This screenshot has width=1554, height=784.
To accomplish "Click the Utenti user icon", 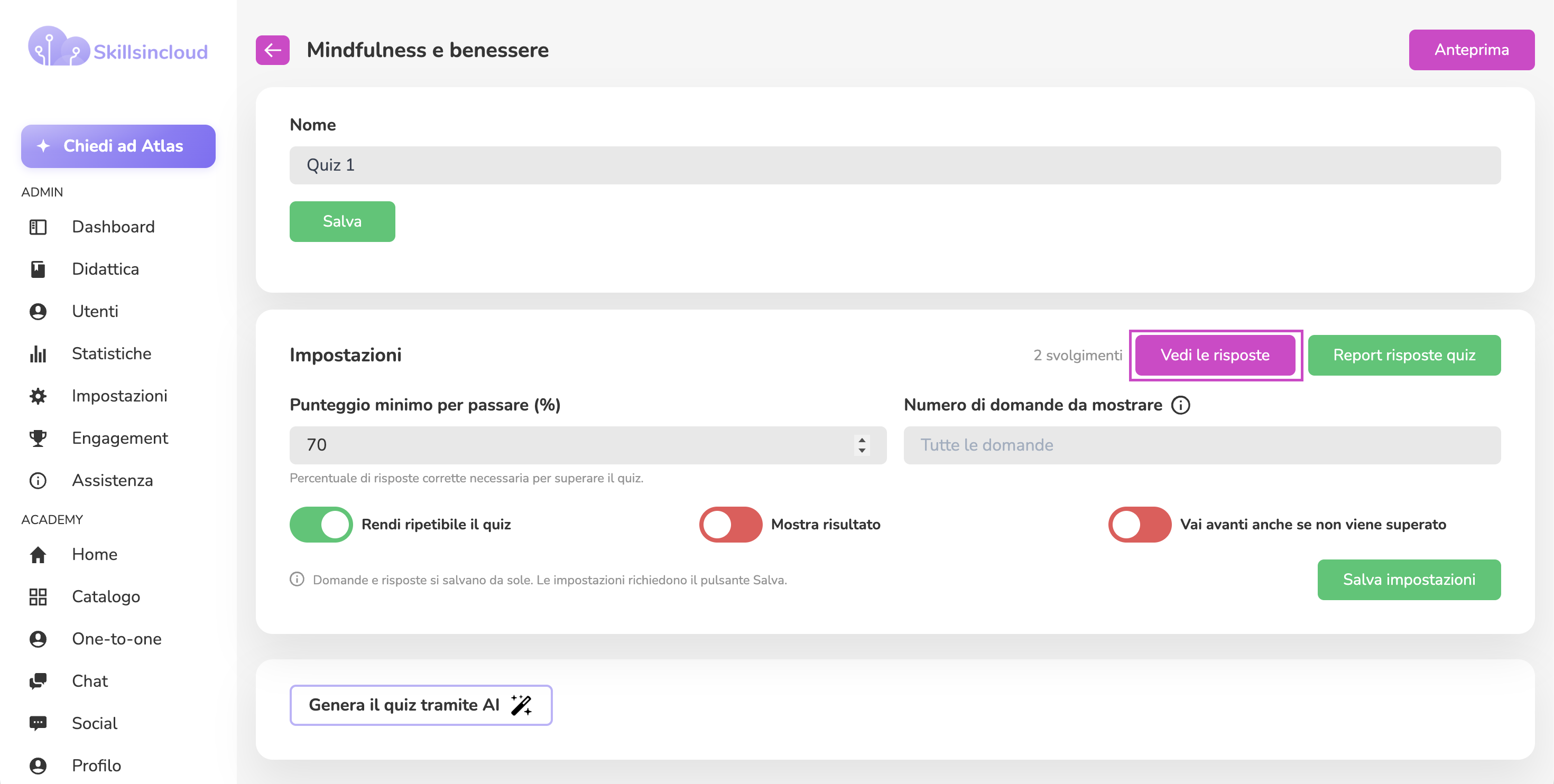I will 38,311.
